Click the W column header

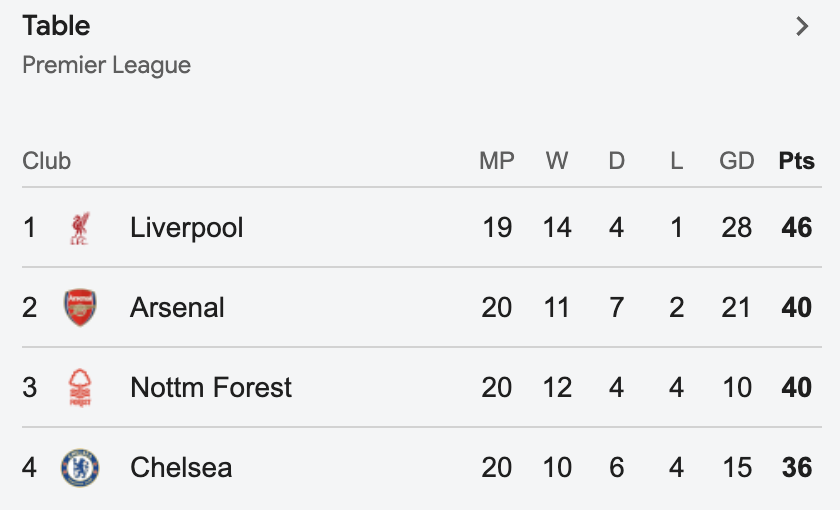(x=557, y=161)
